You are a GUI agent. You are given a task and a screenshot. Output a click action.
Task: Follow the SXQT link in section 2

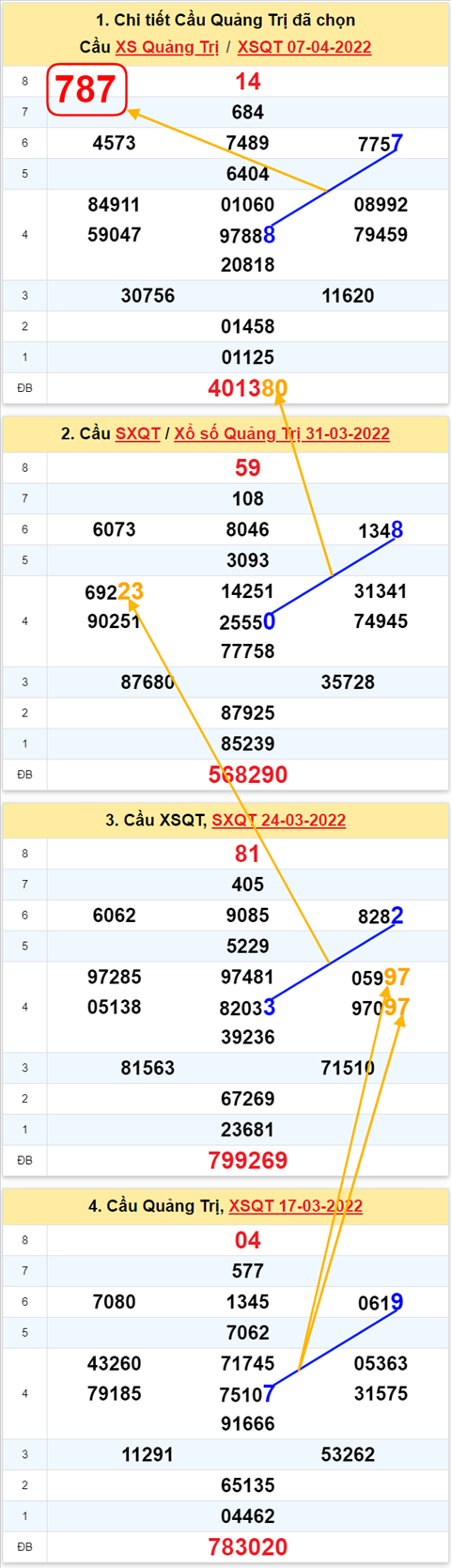click(x=137, y=433)
